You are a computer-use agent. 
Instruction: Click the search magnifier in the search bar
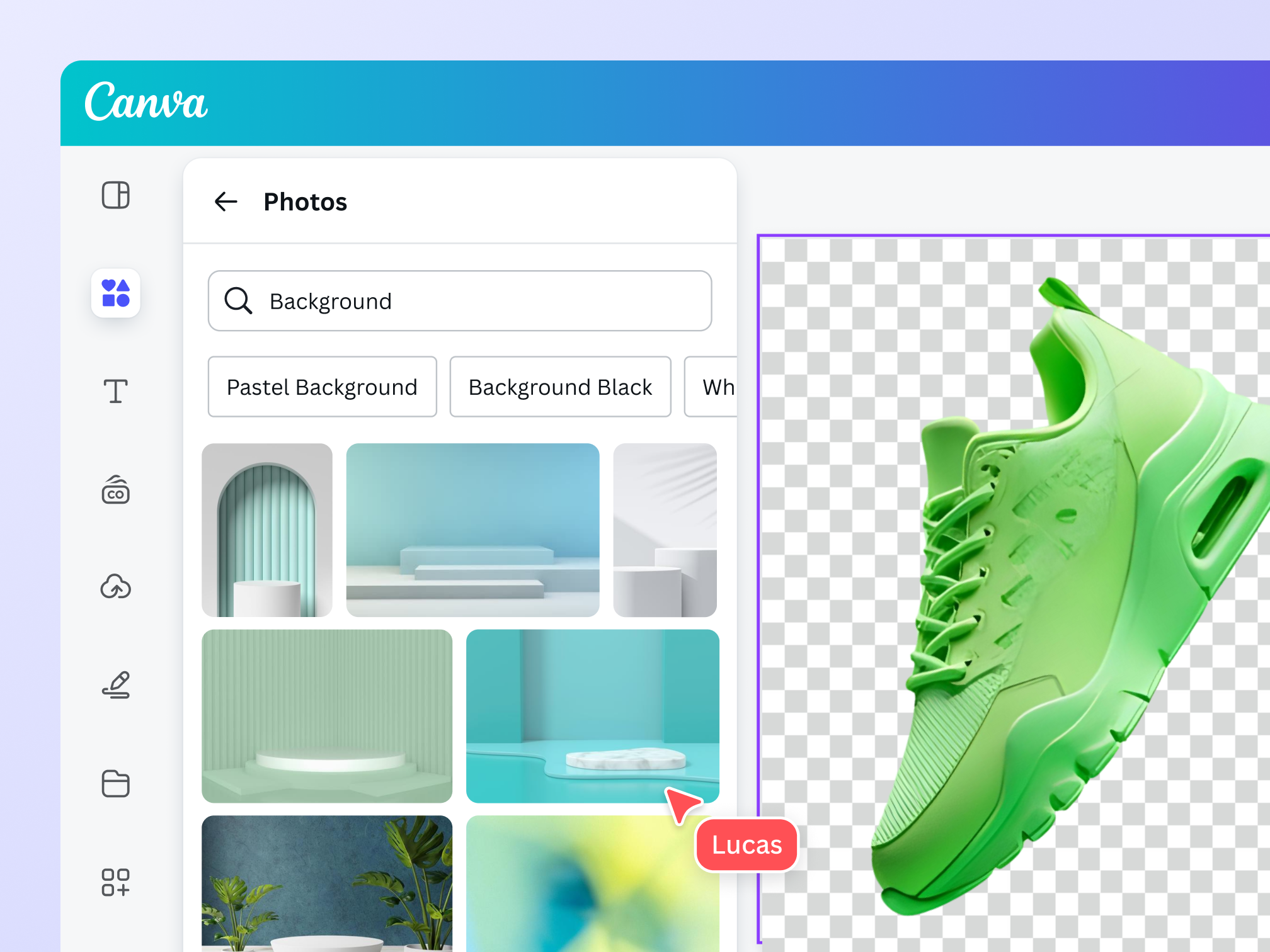(237, 301)
